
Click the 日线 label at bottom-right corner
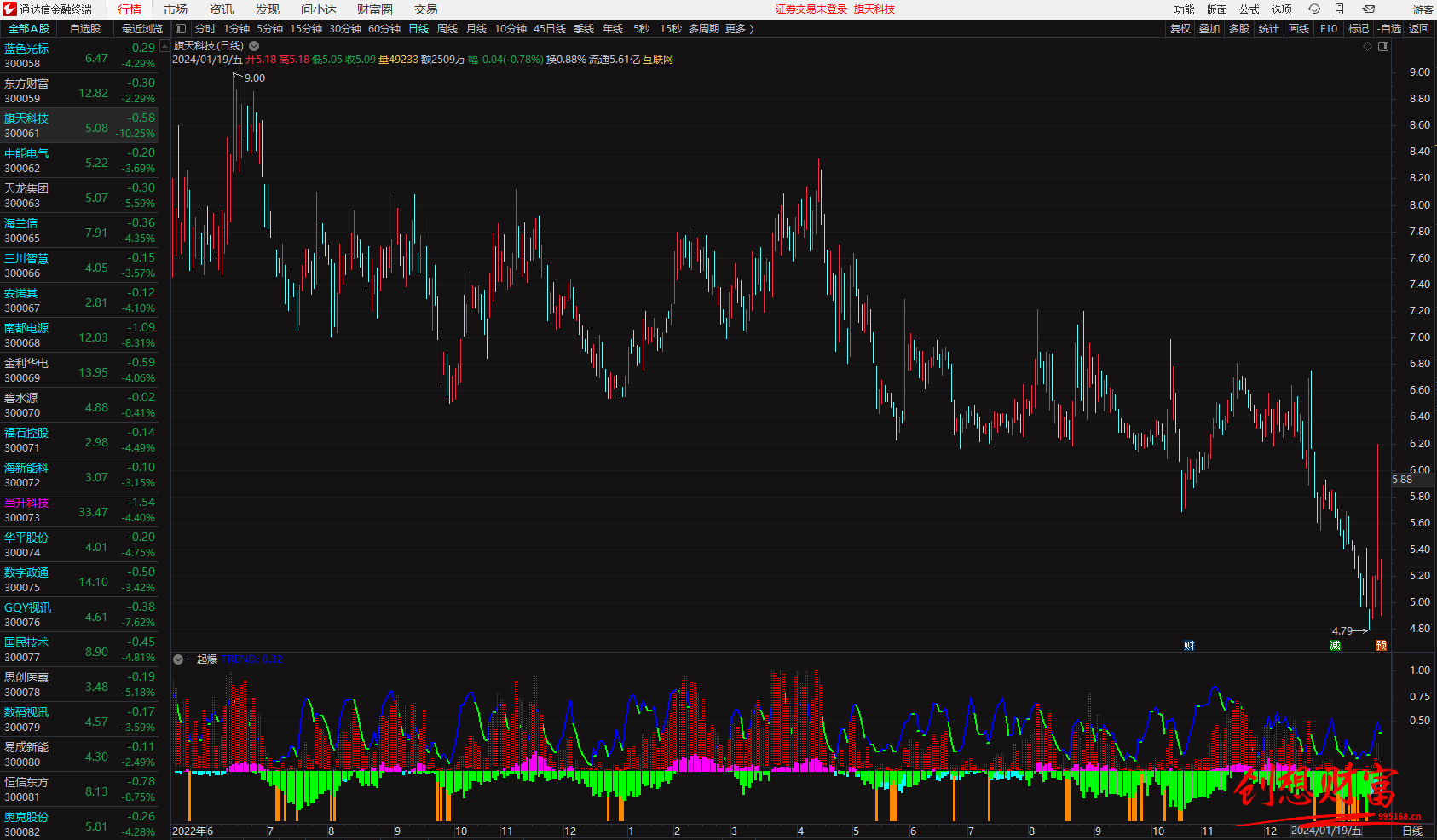1412,831
